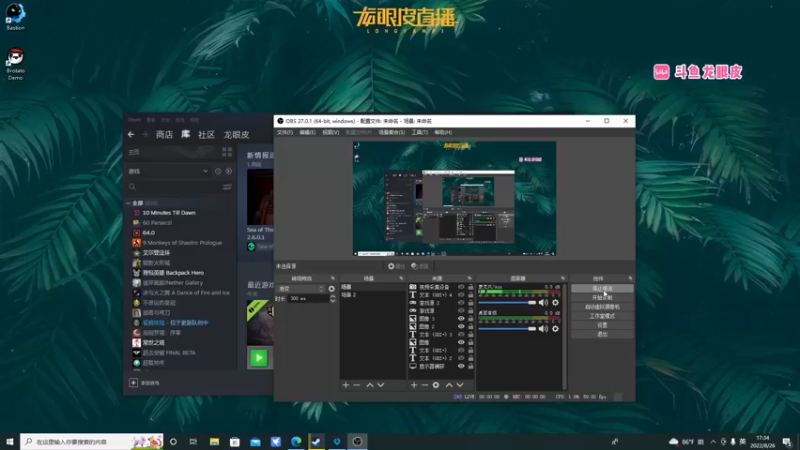Image resolution: width=800 pixels, height=450 pixels.
Task: Open Steam library advanced filter sliders icon
Action: (x=227, y=187)
